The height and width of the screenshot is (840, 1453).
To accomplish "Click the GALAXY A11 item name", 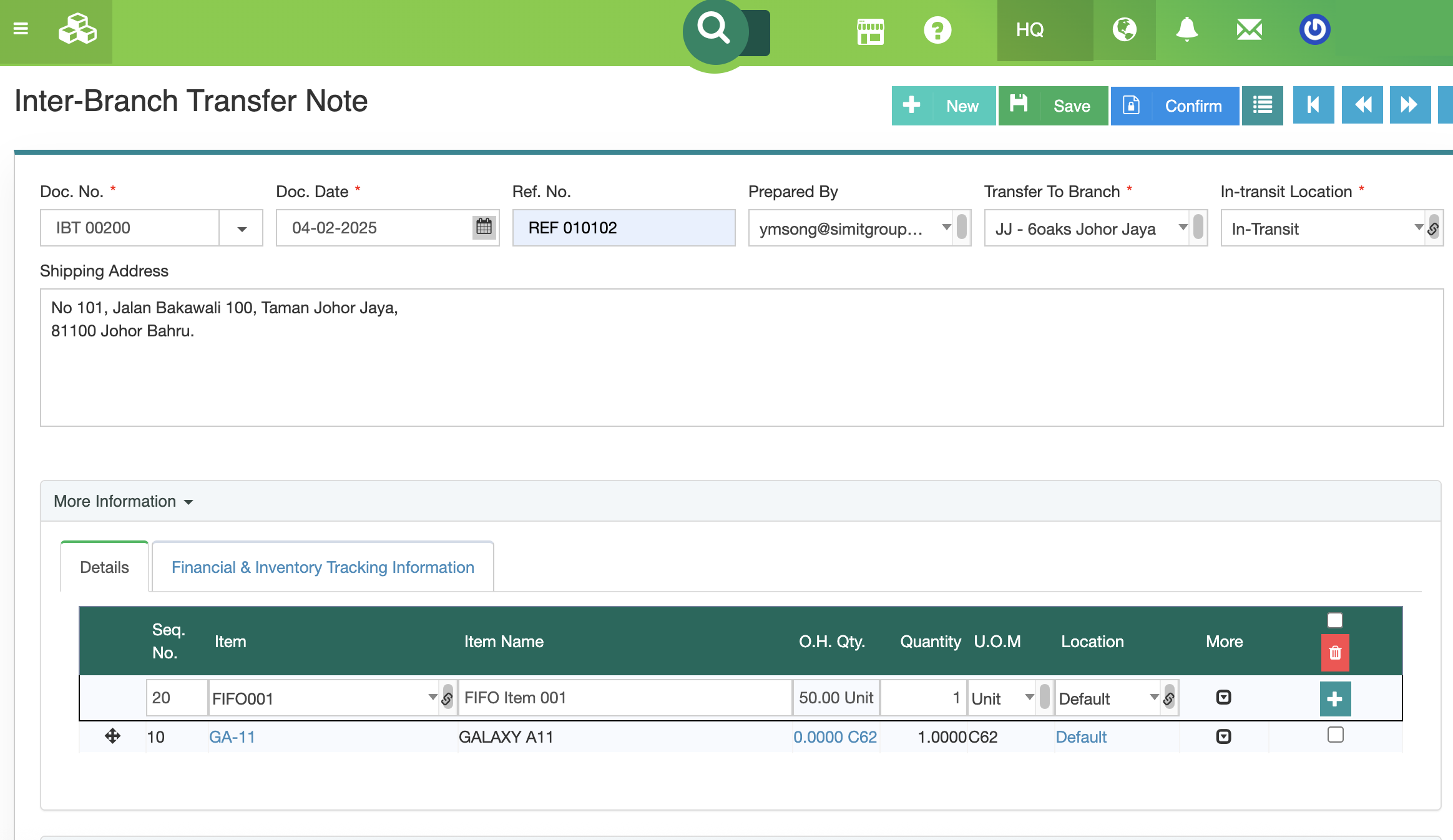I will (506, 737).
